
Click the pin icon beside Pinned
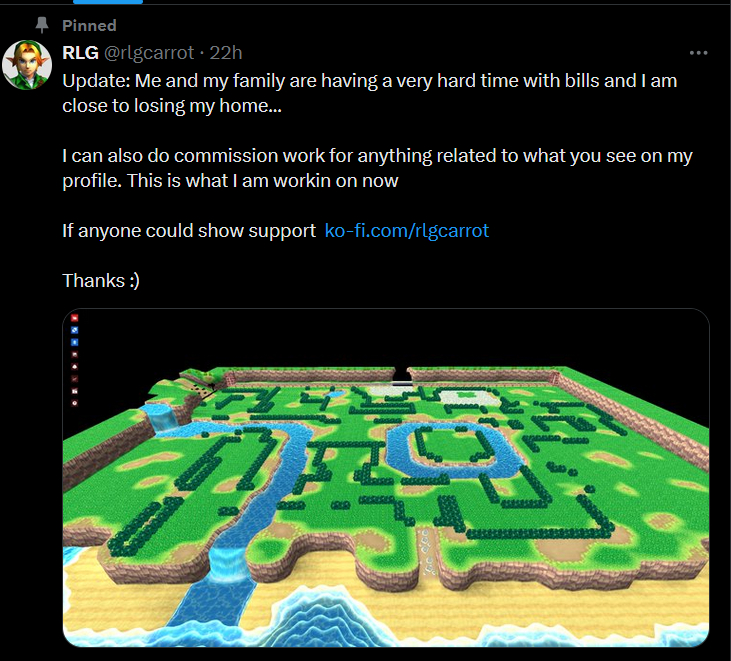pyautogui.click(x=42, y=25)
